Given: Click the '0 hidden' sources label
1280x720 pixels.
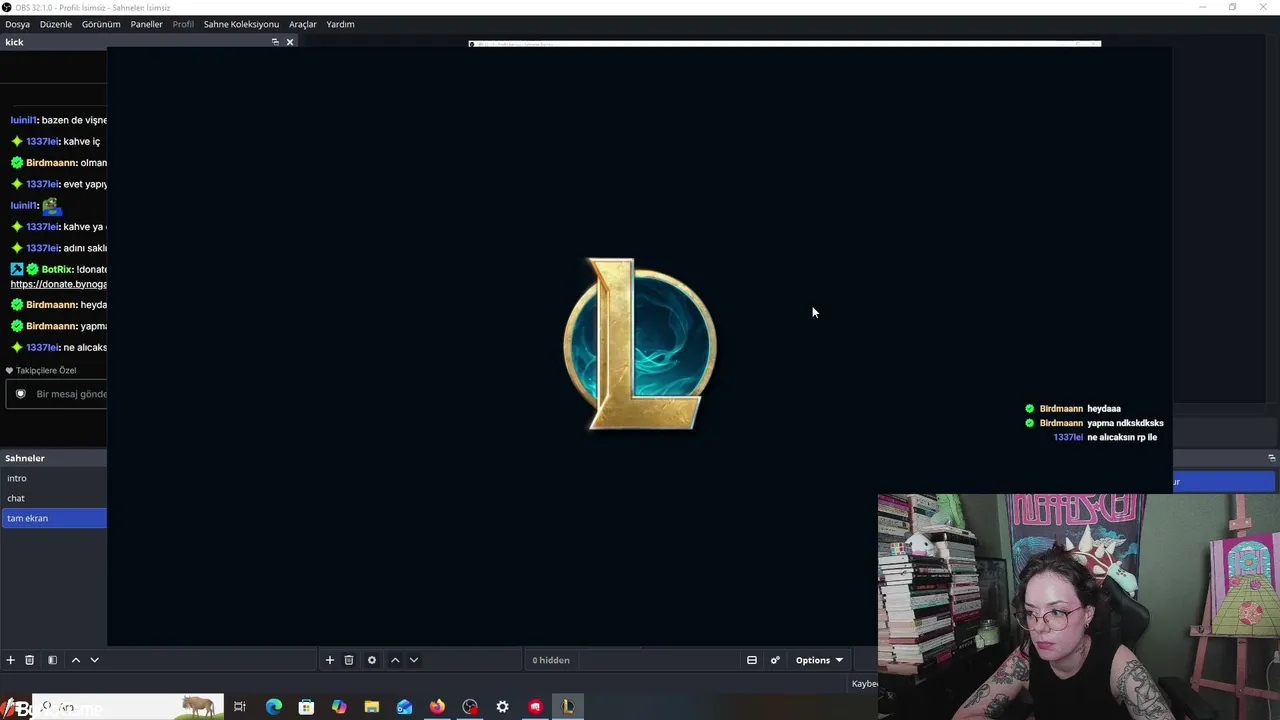Looking at the screenshot, I should point(551,660).
